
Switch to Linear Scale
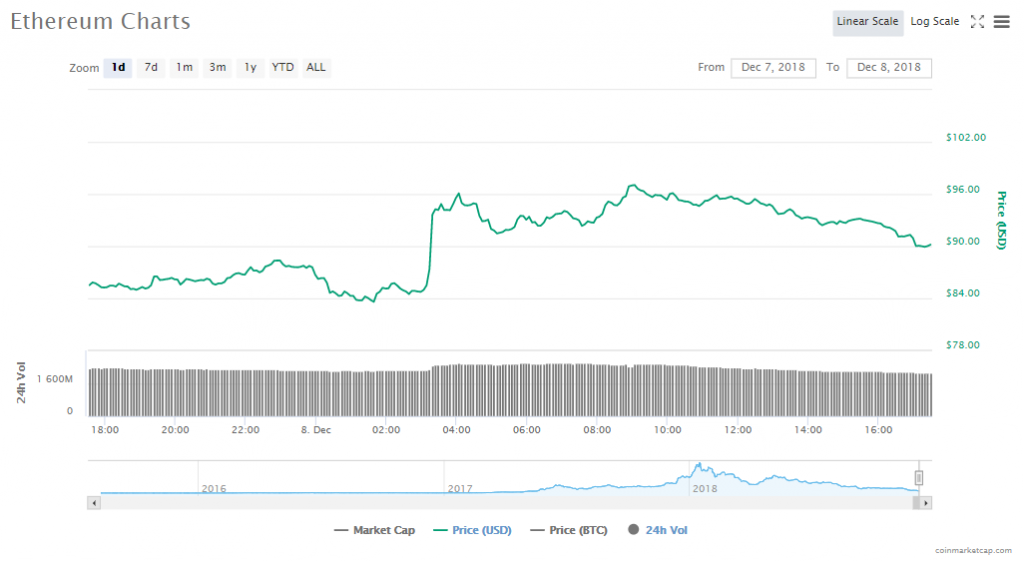coord(868,22)
